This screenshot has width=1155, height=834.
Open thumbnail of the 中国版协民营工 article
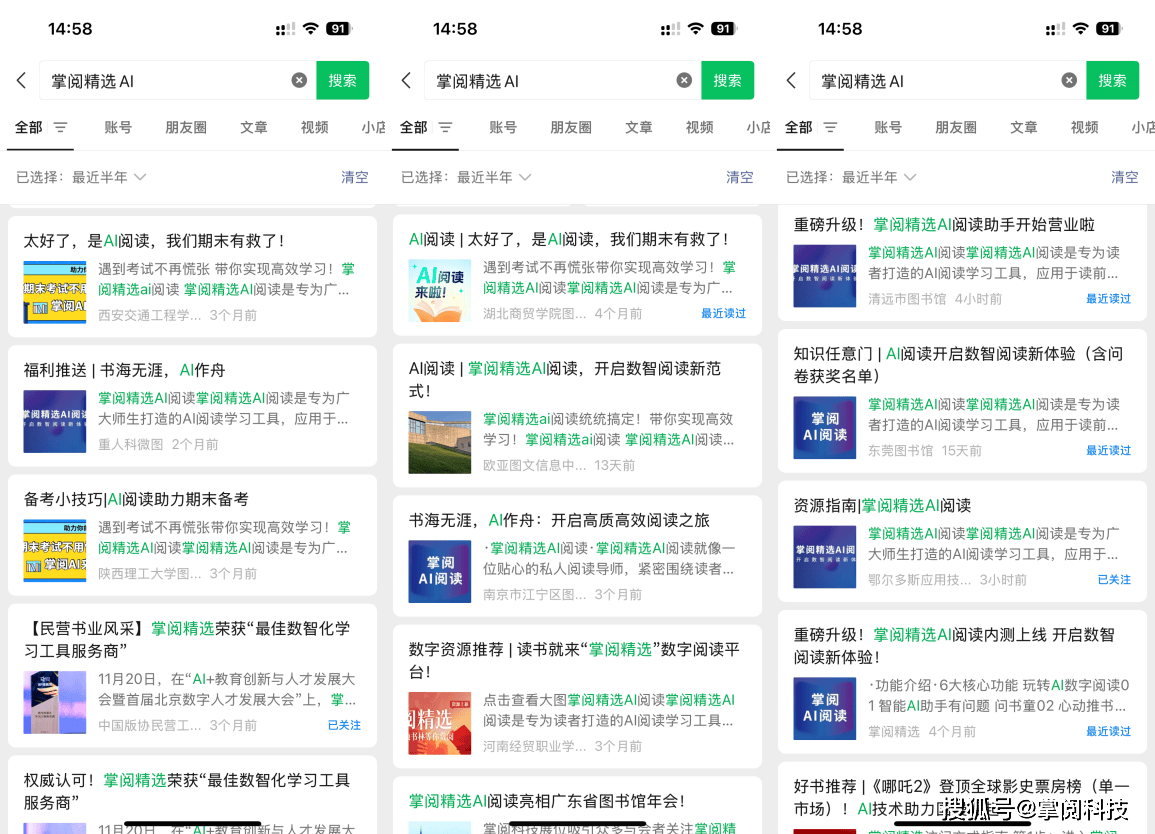[55, 702]
